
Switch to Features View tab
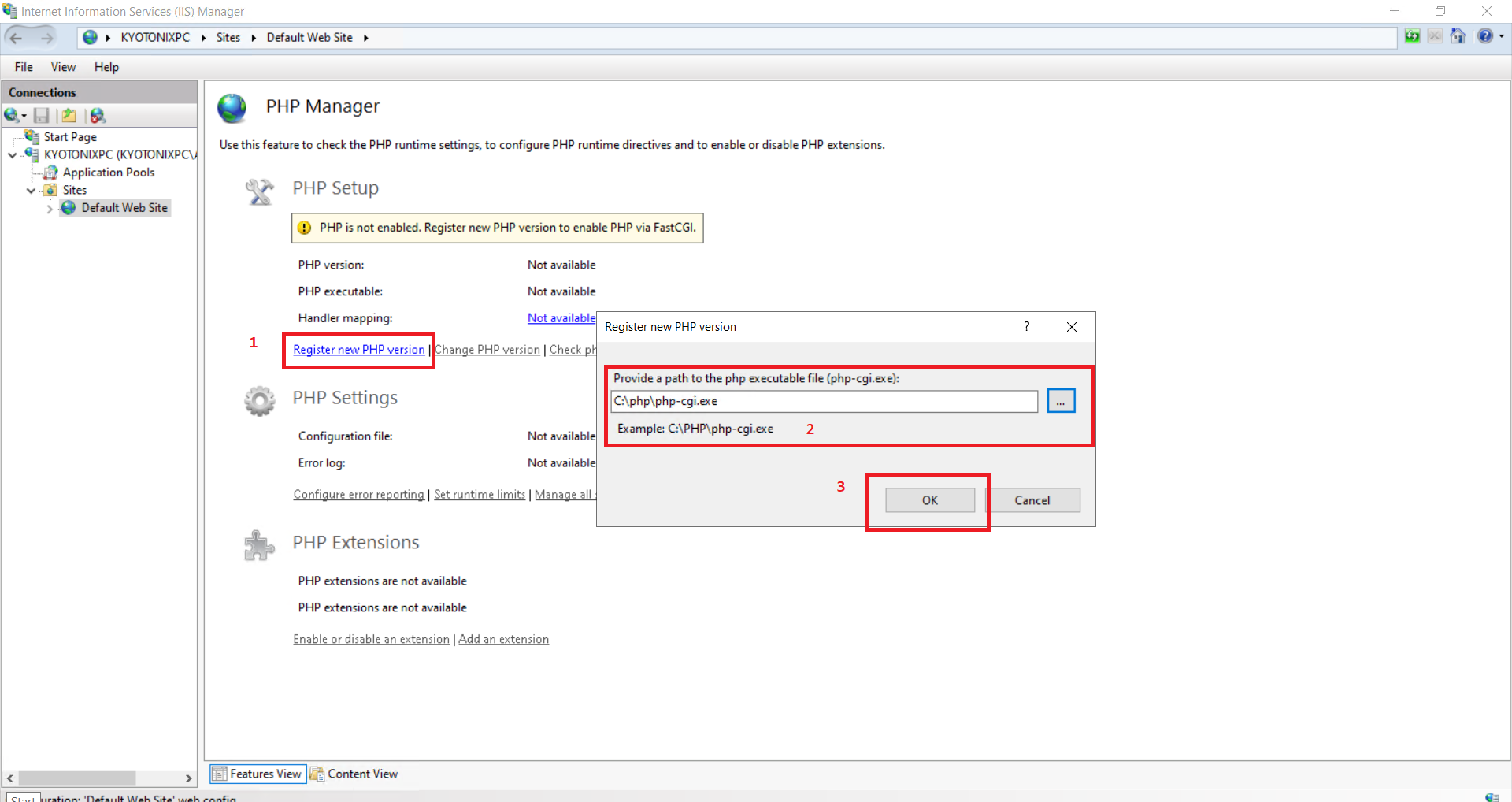click(258, 774)
